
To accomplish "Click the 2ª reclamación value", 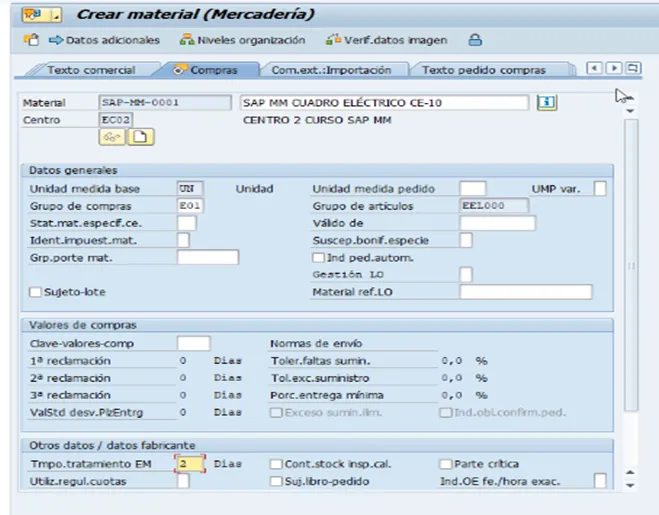I will tap(183, 378).
